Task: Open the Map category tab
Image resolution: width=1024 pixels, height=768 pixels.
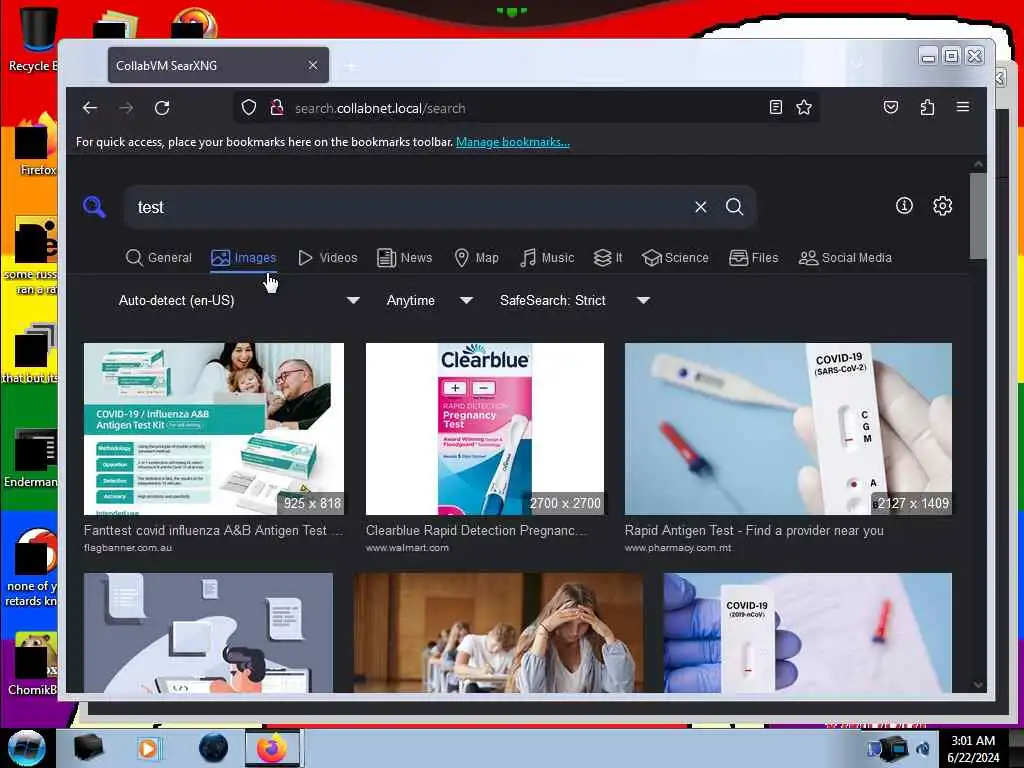Action: (477, 258)
